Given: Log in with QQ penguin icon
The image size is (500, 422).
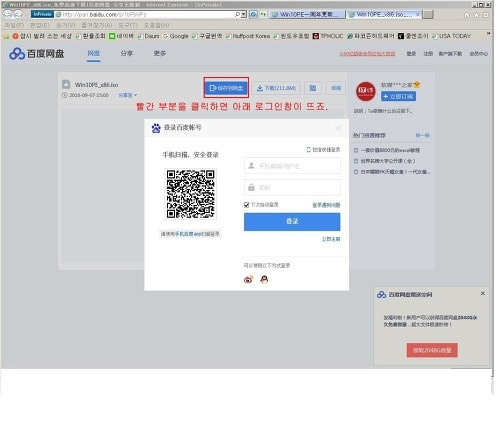Looking at the screenshot, I should (264, 279).
